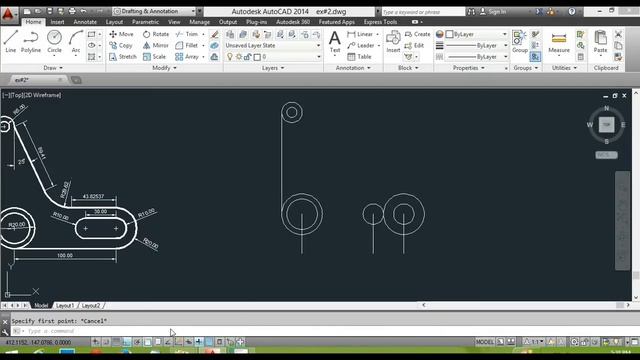Open the Measure utility
The image size is (640, 360).
coord(559,42)
